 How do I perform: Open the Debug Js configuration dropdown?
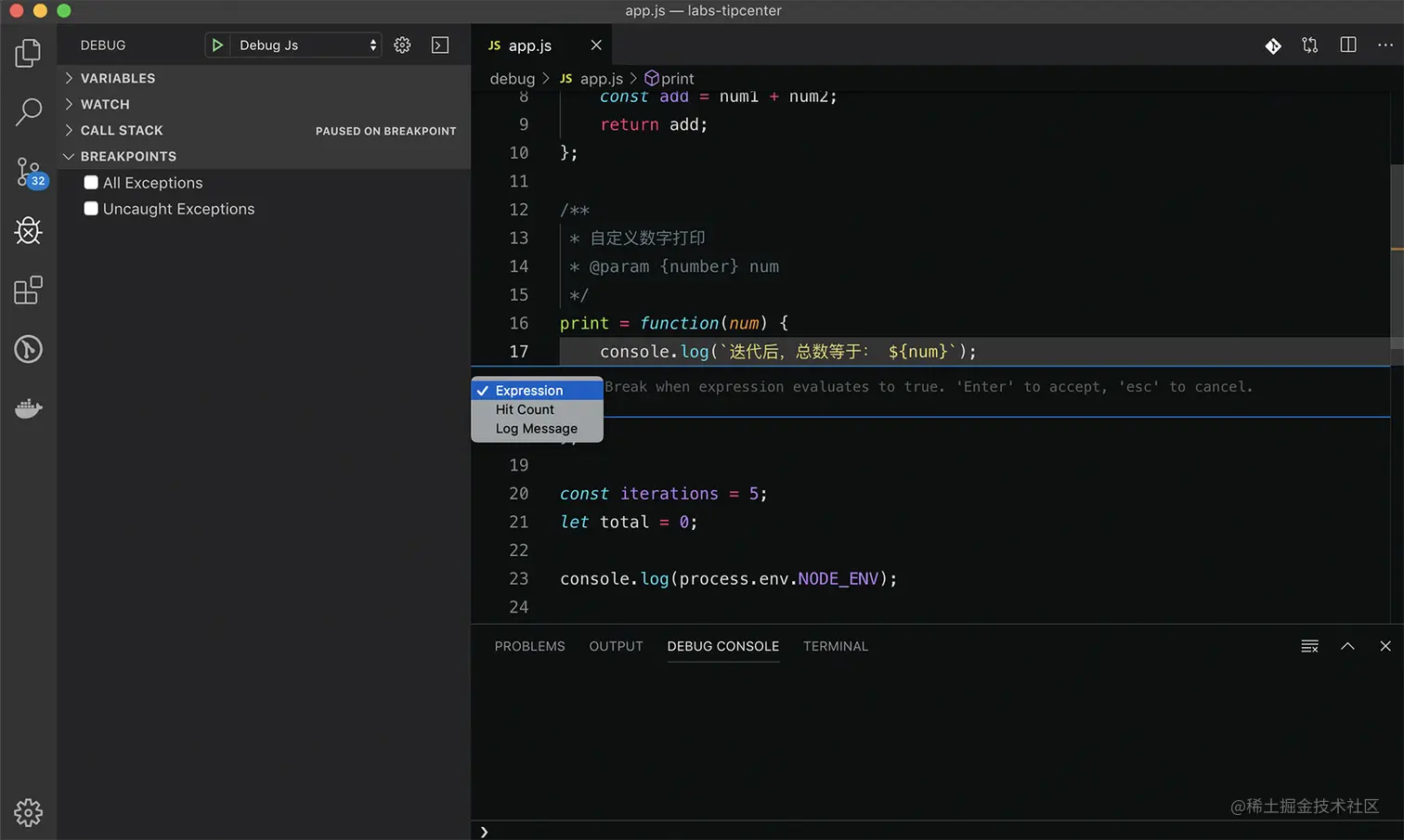point(305,45)
